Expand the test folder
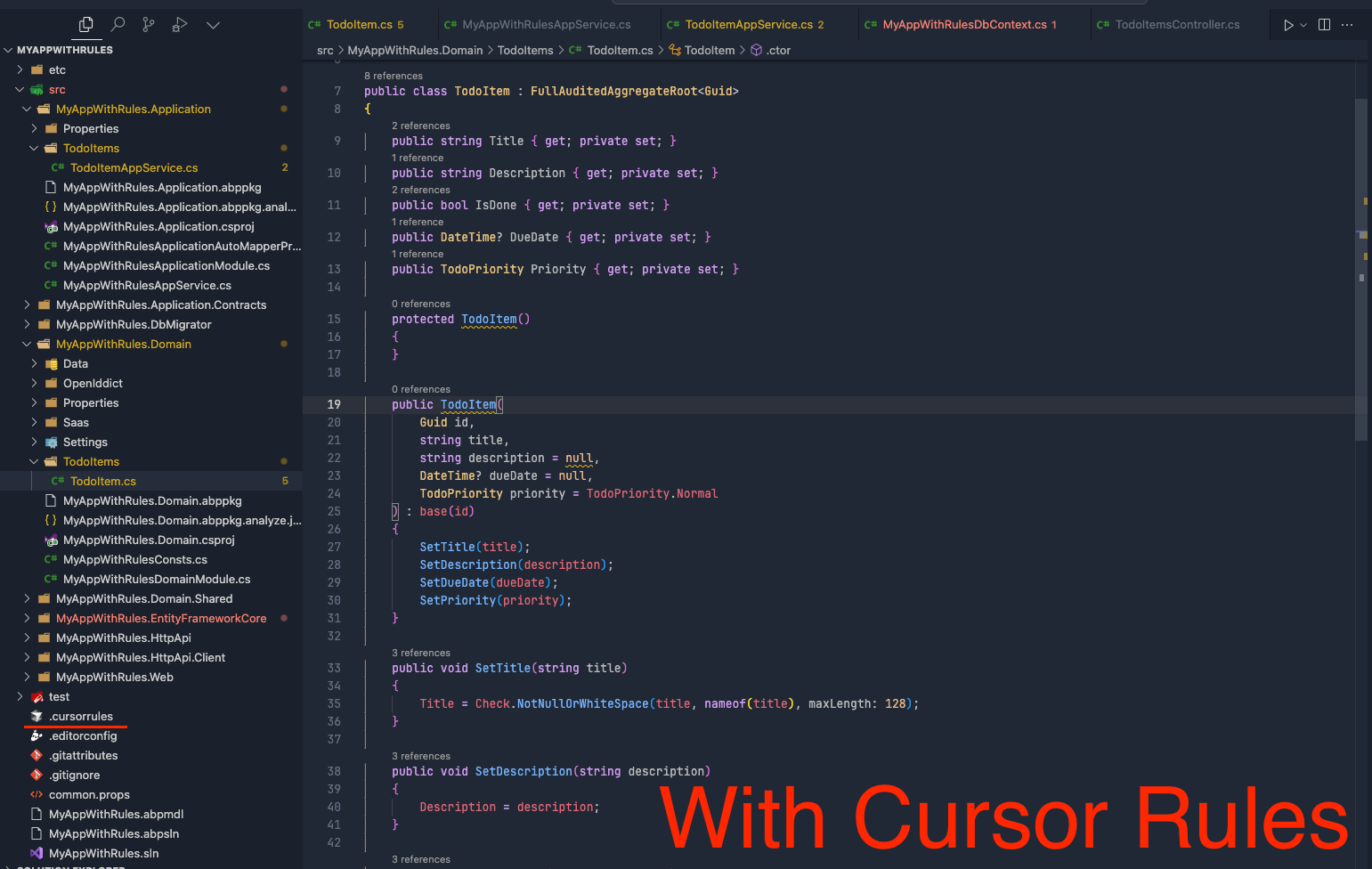The width and height of the screenshot is (1372, 869). [20, 696]
